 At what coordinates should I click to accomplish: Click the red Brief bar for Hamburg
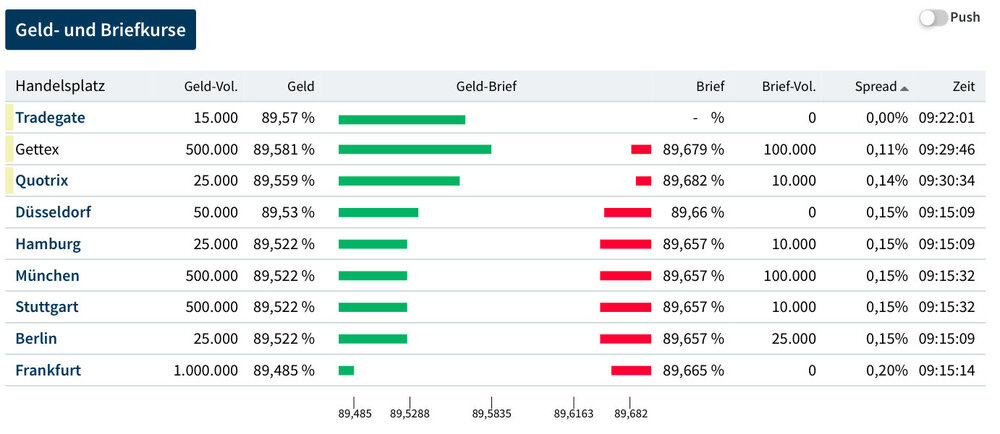tap(625, 244)
